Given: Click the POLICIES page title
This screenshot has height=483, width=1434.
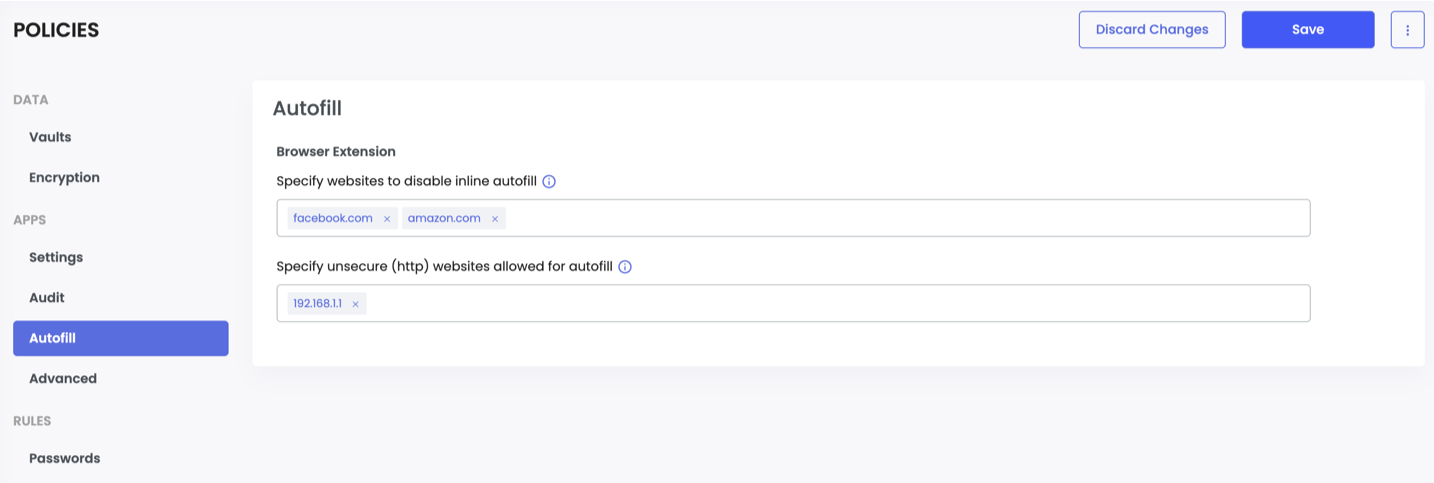Looking at the screenshot, I should [x=56, y=30].
